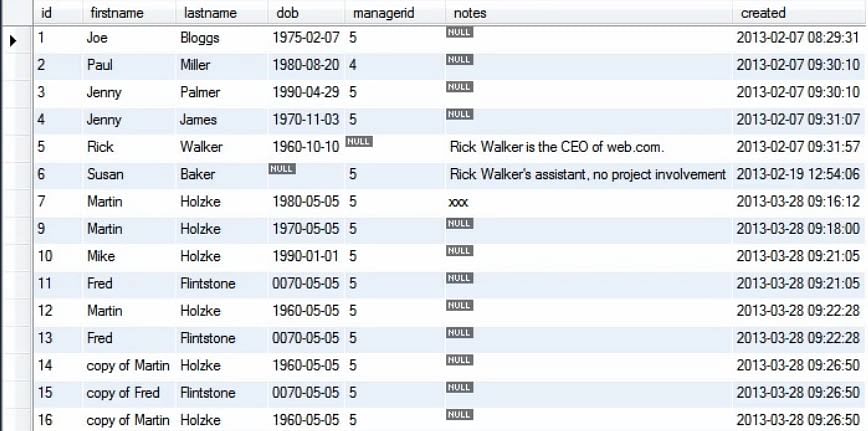Select the lastname cell 'Miller'

(195, 65)
